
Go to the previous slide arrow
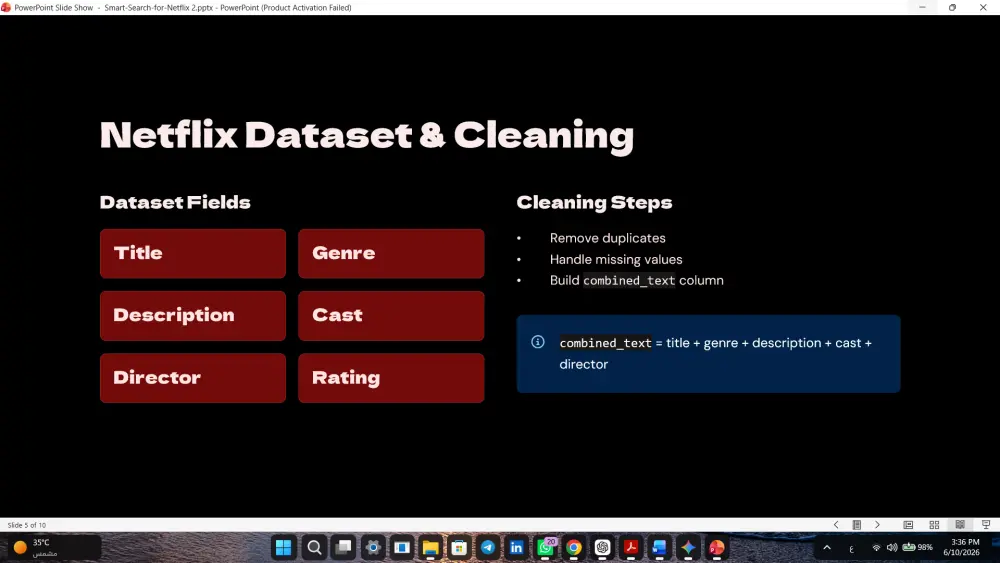coord(836,525)
